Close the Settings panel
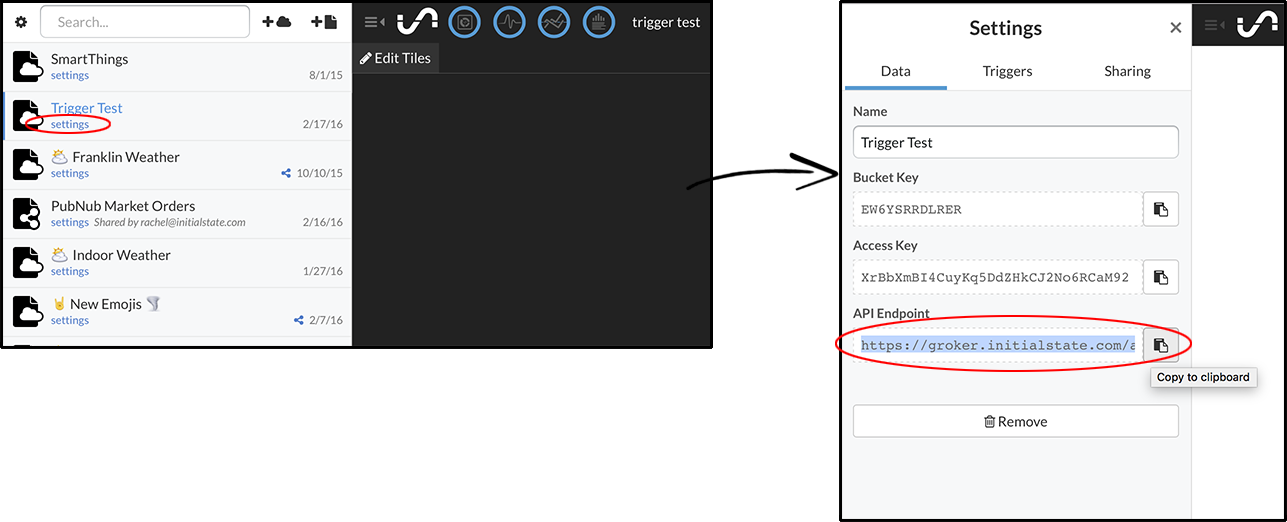 click(x=1175, y=28)
